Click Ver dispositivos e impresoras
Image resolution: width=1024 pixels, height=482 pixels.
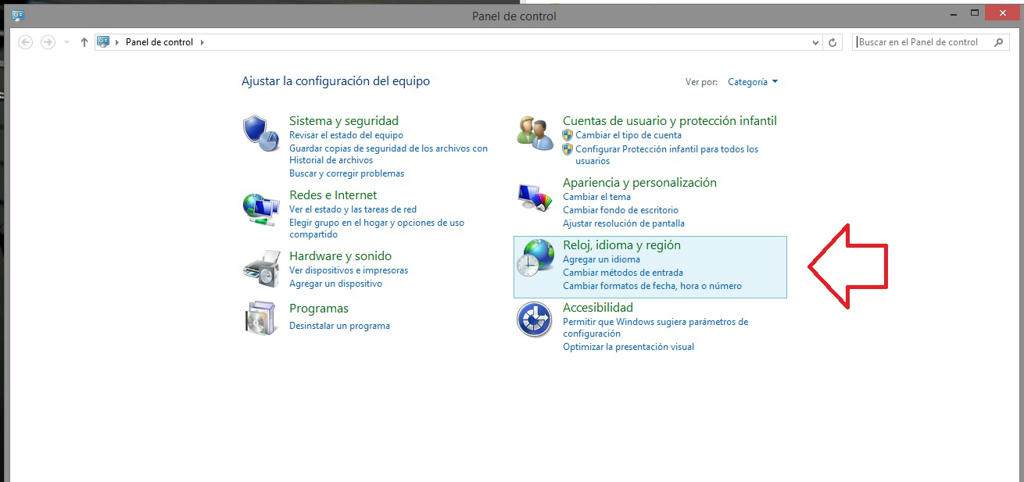click(x=349, y=270)
